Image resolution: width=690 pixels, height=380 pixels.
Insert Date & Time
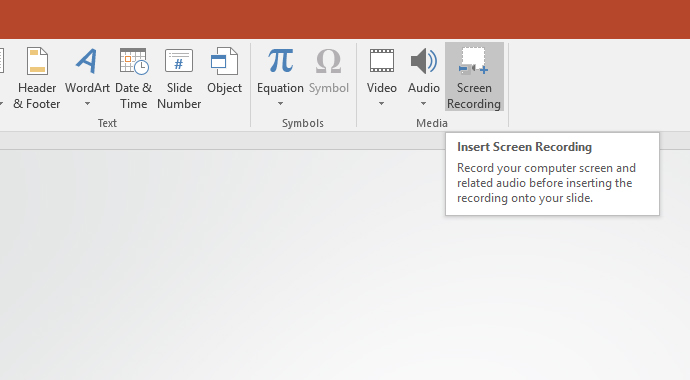134,78
